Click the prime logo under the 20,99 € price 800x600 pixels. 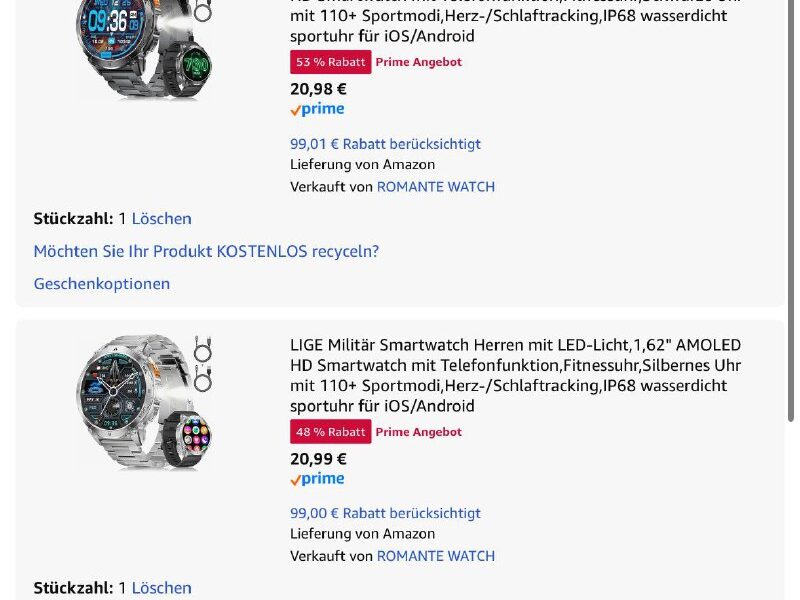[317, 480]
